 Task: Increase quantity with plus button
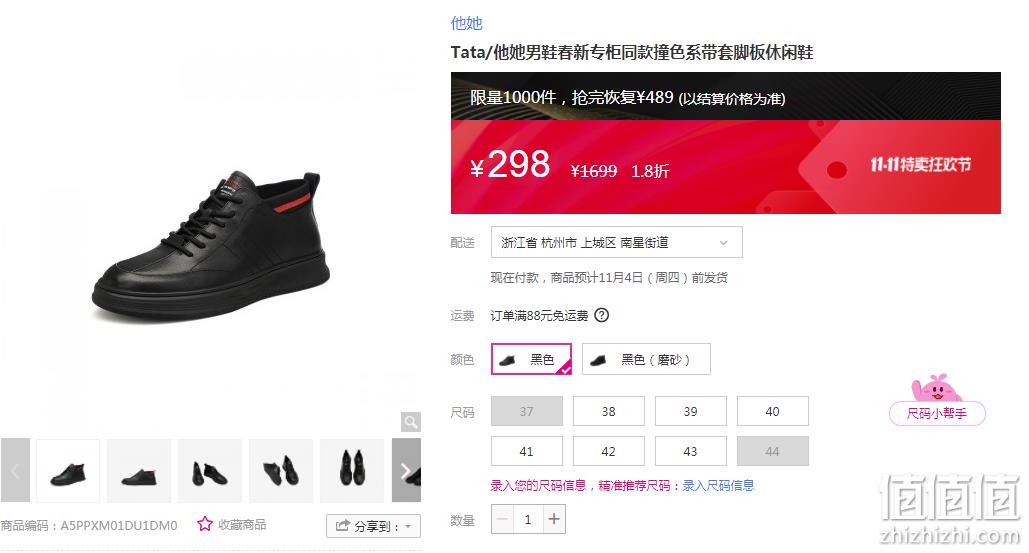[554, 520]
